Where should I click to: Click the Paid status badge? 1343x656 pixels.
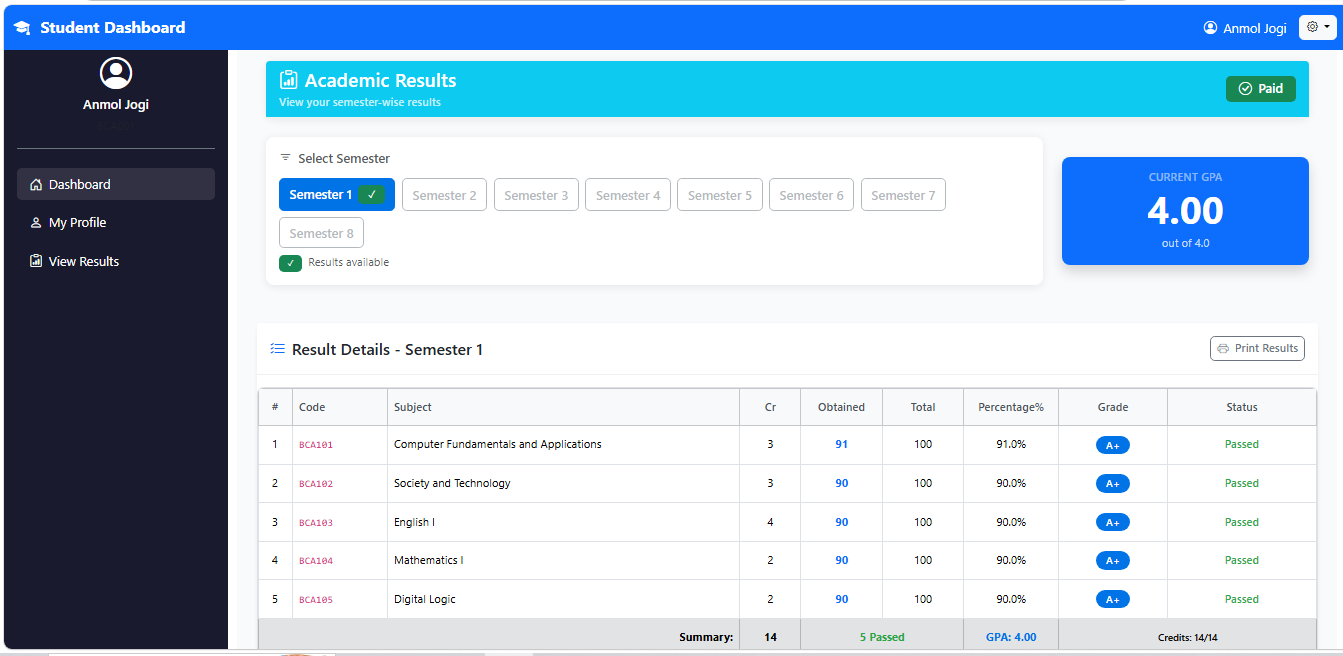[x=1261, y=89]
